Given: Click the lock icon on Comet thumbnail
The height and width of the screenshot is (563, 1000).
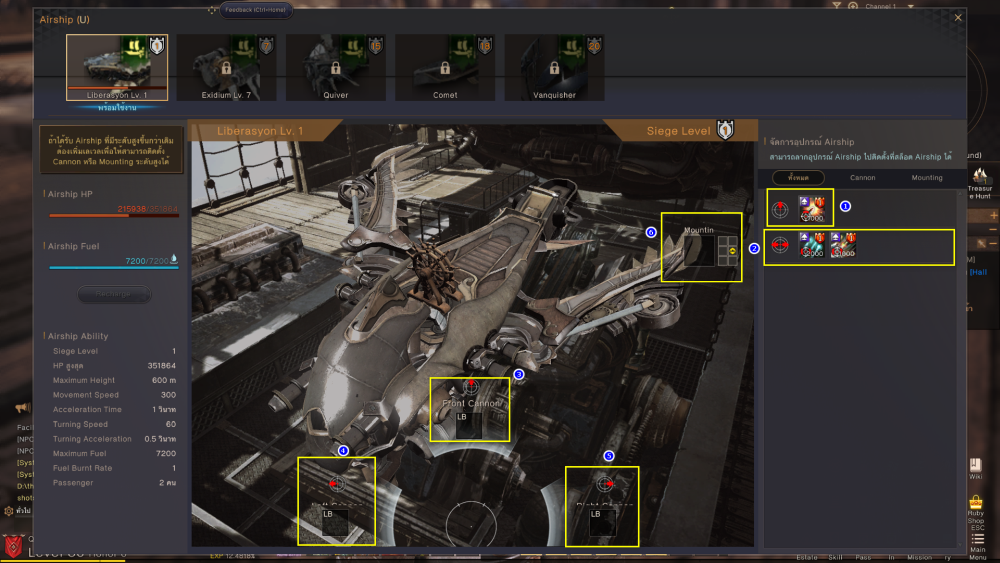Looking at the screenshot, I should [445, 68].
